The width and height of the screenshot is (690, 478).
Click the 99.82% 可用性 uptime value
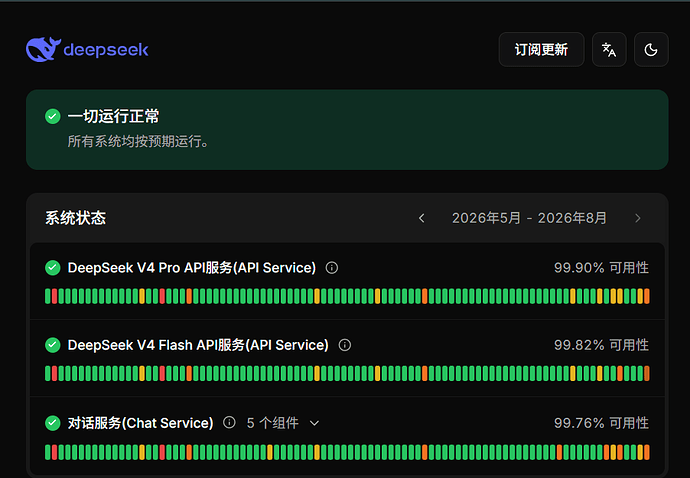pos(601,345)
